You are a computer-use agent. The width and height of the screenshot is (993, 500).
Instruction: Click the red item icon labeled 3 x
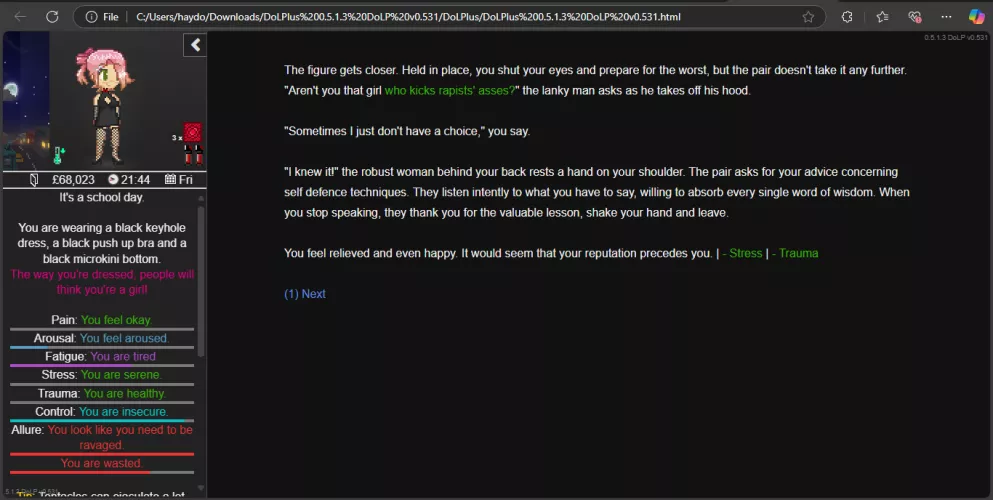point(193,134)
